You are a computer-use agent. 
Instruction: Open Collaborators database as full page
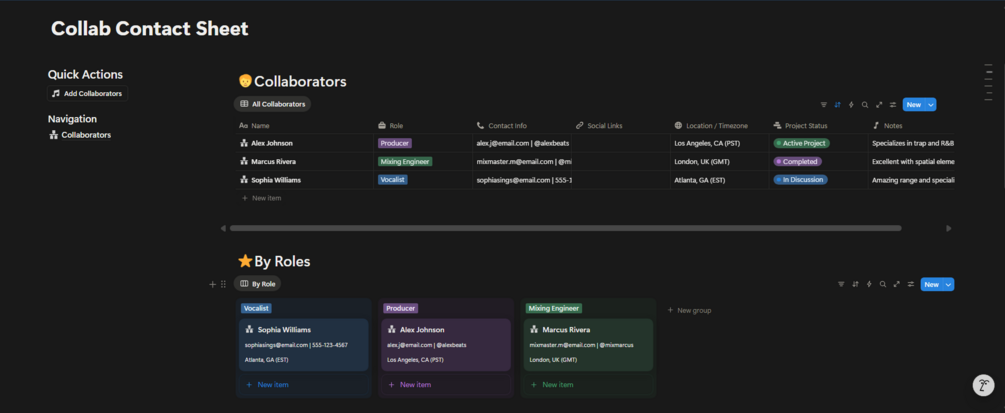click(x=879, y=104)
